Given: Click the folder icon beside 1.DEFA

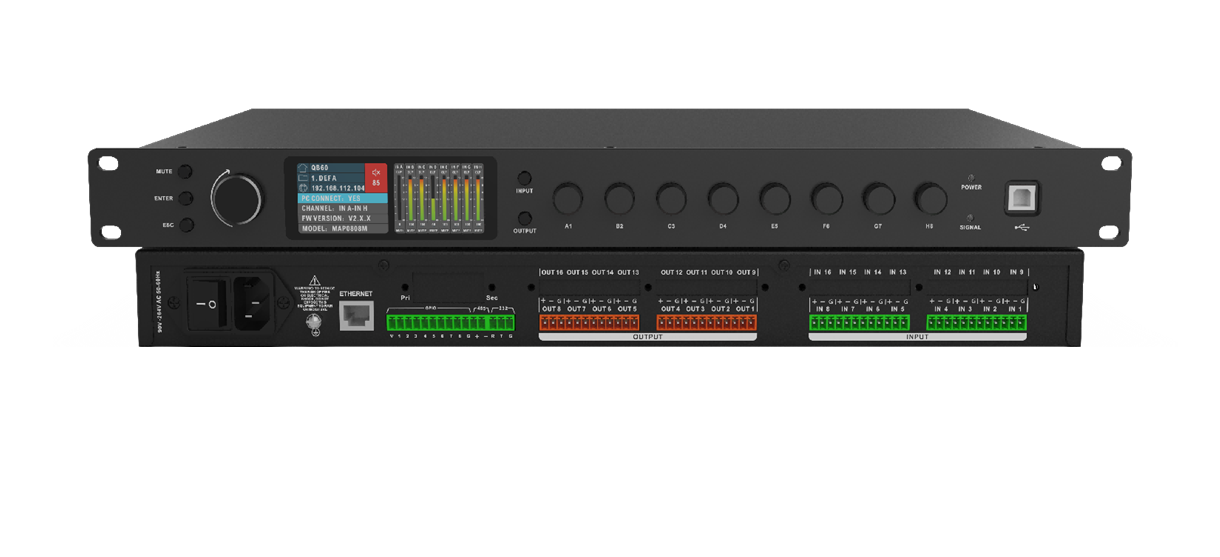Looking at the screenshot, I should click(x=303, y=177).
